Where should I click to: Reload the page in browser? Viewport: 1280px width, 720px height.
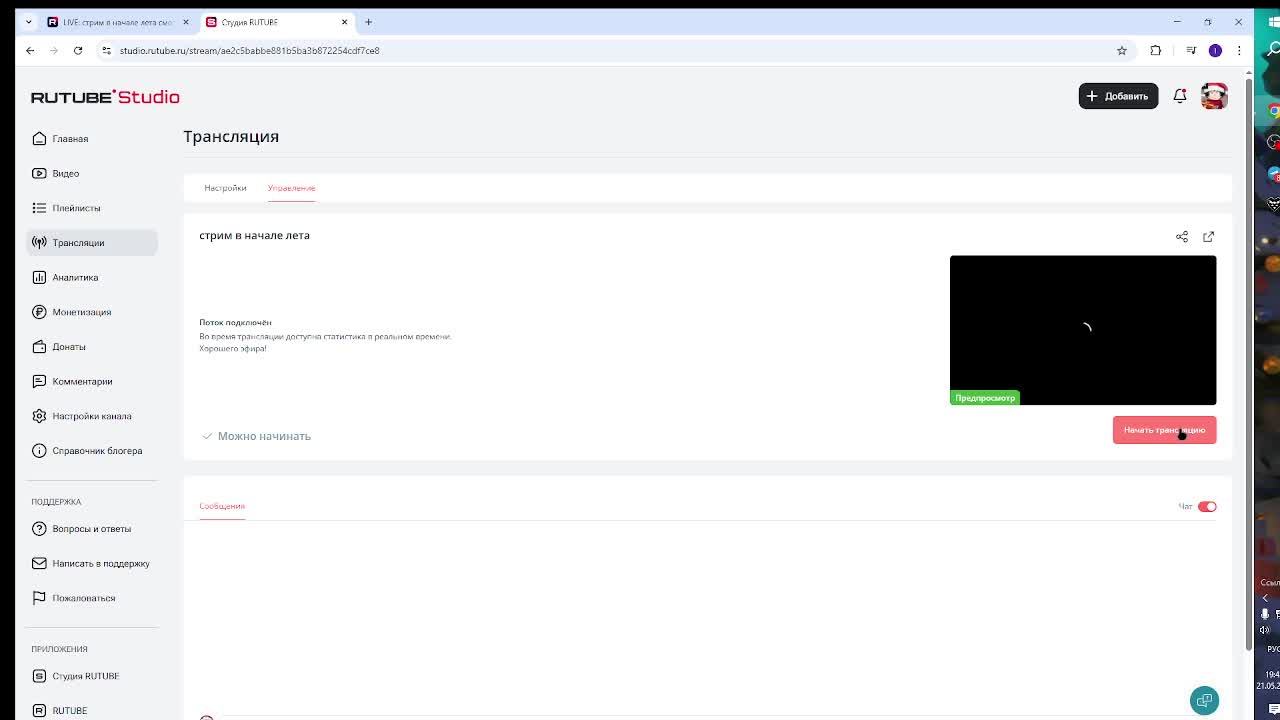(78, 50)
